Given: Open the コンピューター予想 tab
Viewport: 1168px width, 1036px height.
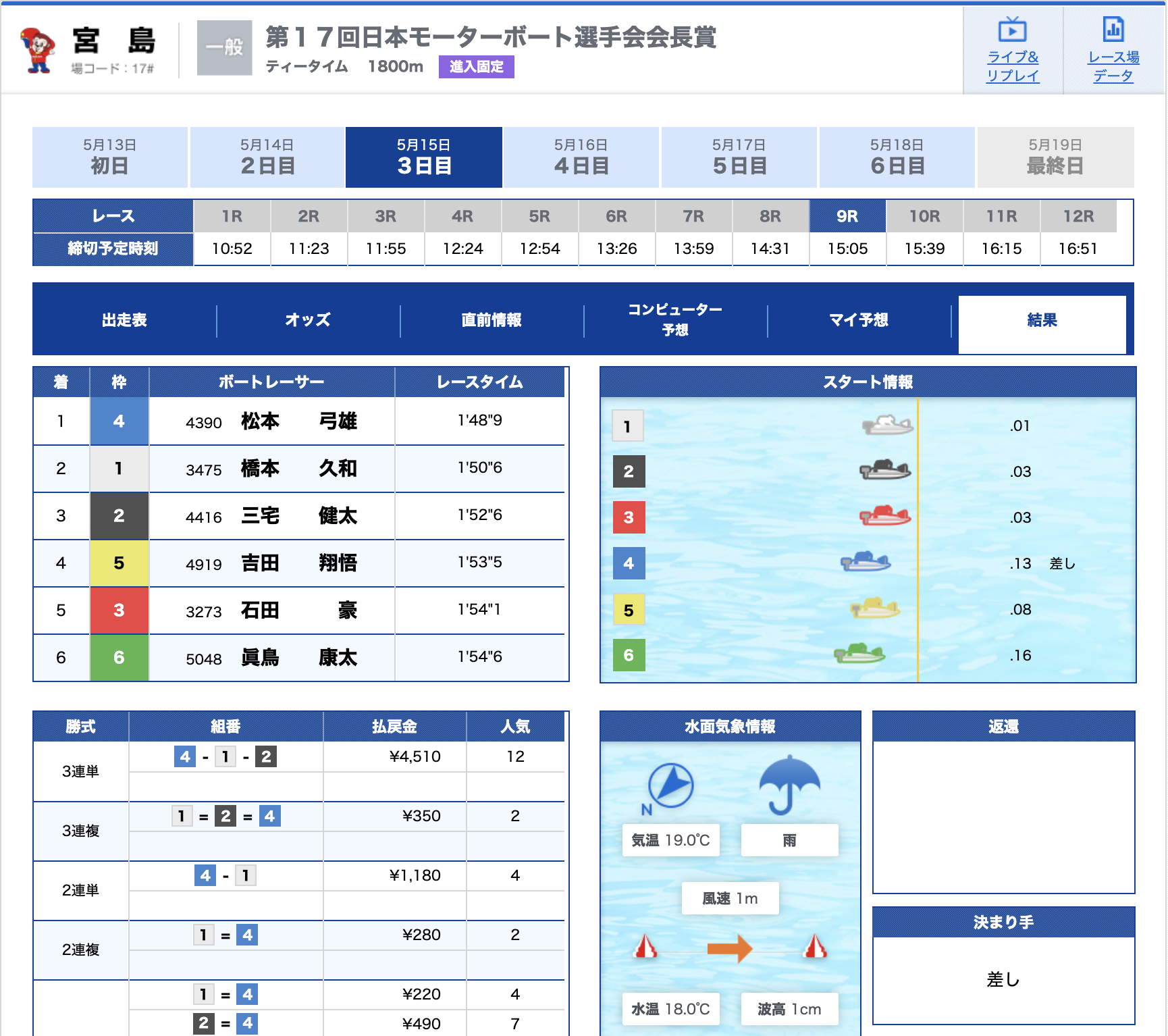Looking at the screenshot, I should pyautogui.click(x=675, y=320).
